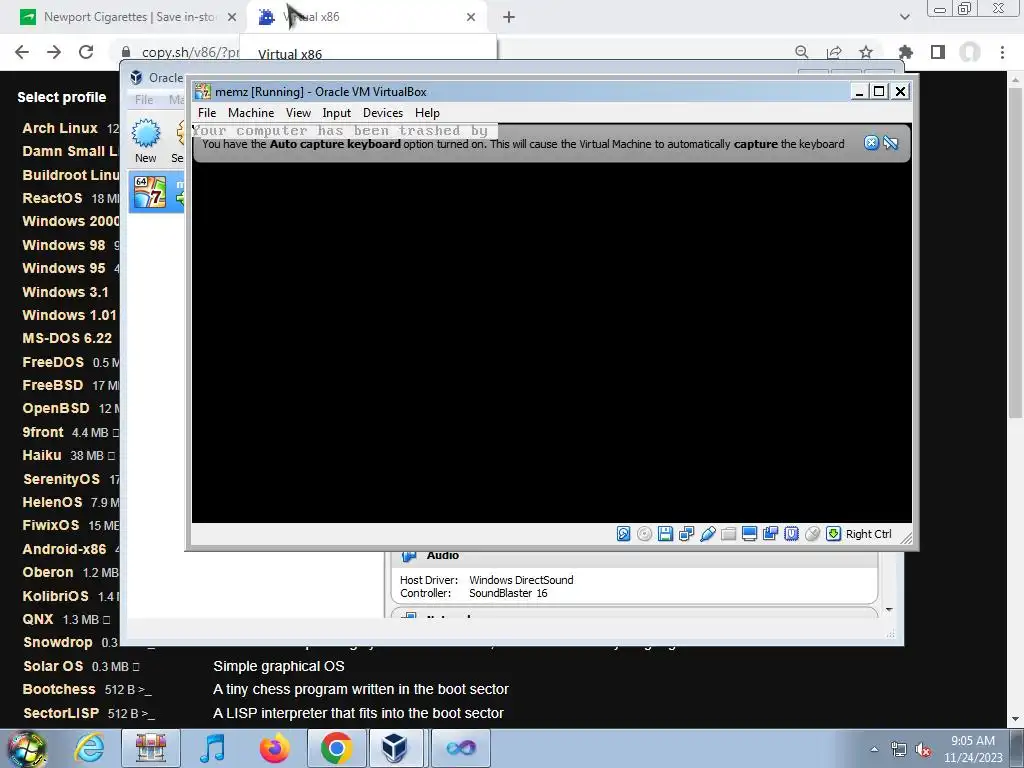Click the Audio section header in Manager
This screenshot has width=1024, height=768.
point(442,556)
